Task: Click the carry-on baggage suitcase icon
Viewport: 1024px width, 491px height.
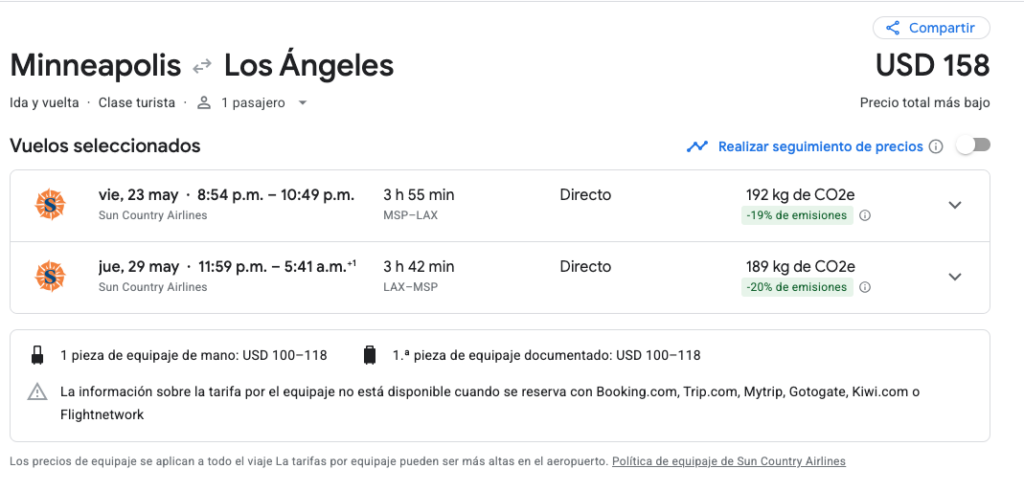Action: point(38,355)
